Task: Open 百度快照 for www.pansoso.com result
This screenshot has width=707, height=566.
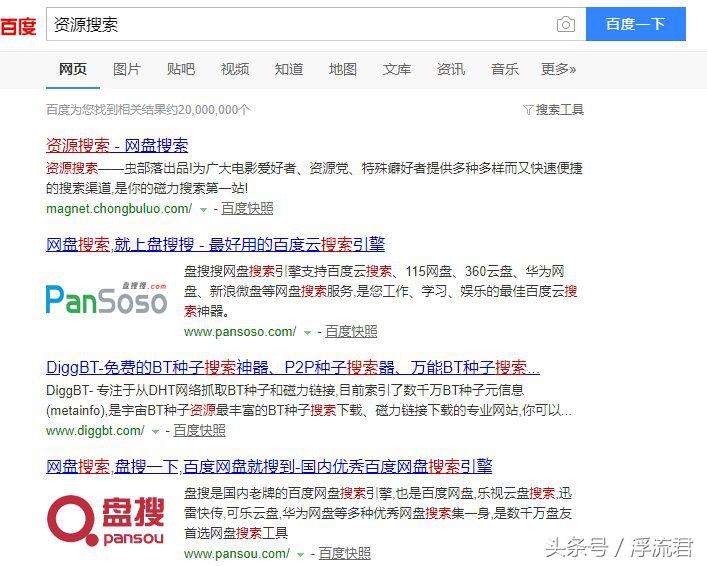Action: [x=351, y=332]
